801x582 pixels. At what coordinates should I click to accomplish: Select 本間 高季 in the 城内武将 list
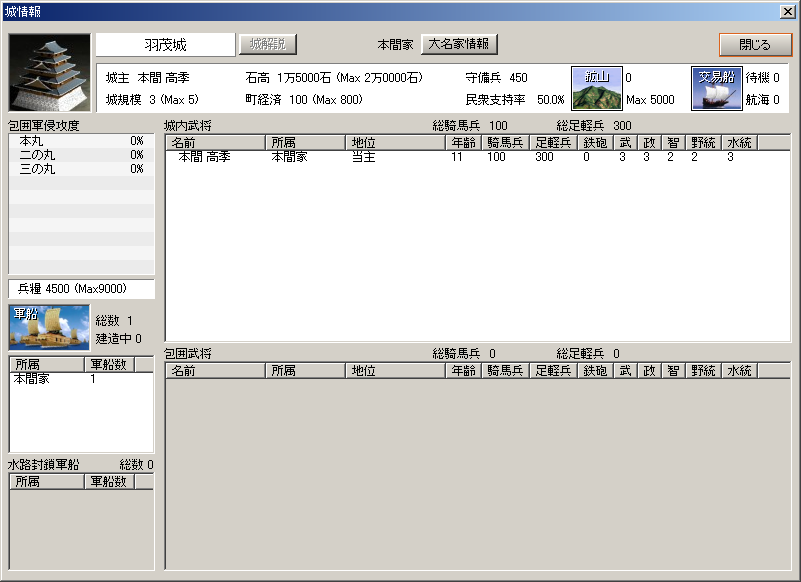tap(204, 157)
